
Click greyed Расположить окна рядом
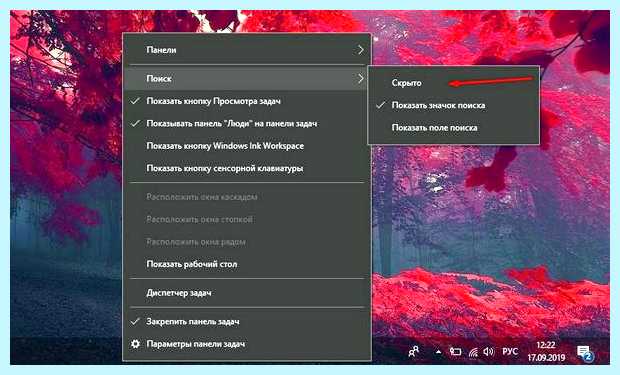click(247, 242)
